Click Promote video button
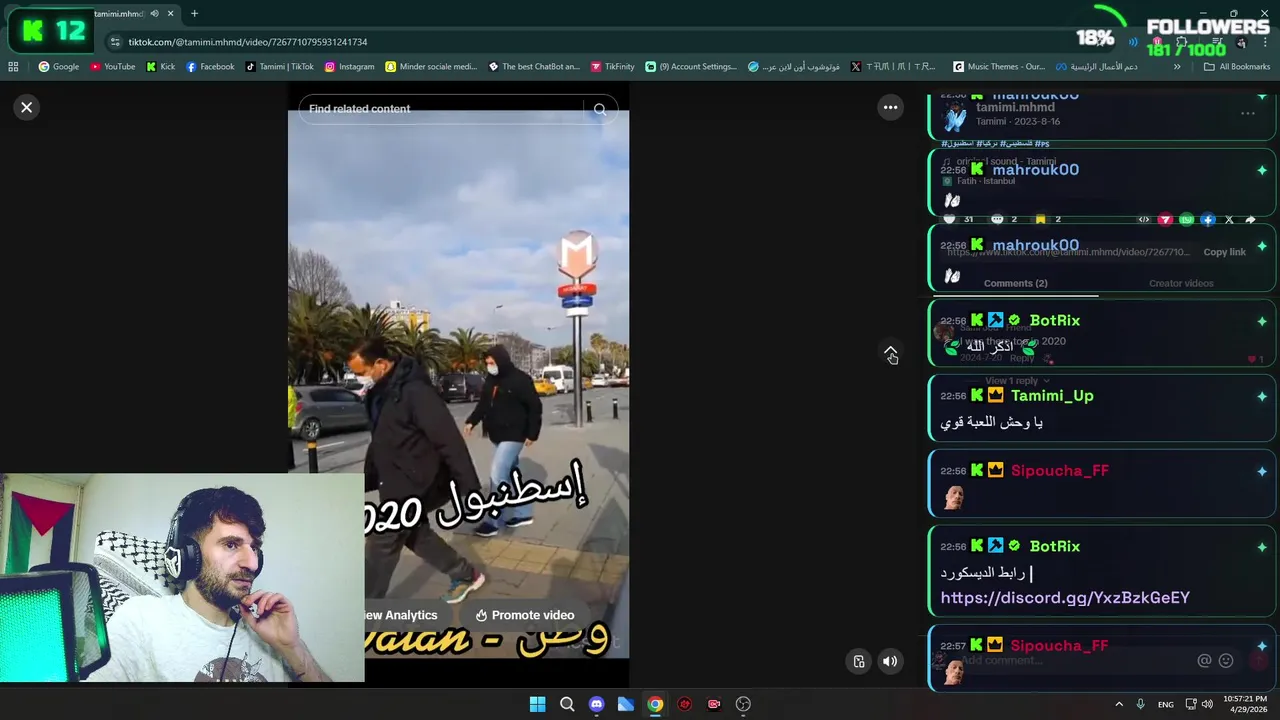 pos(525,615)
